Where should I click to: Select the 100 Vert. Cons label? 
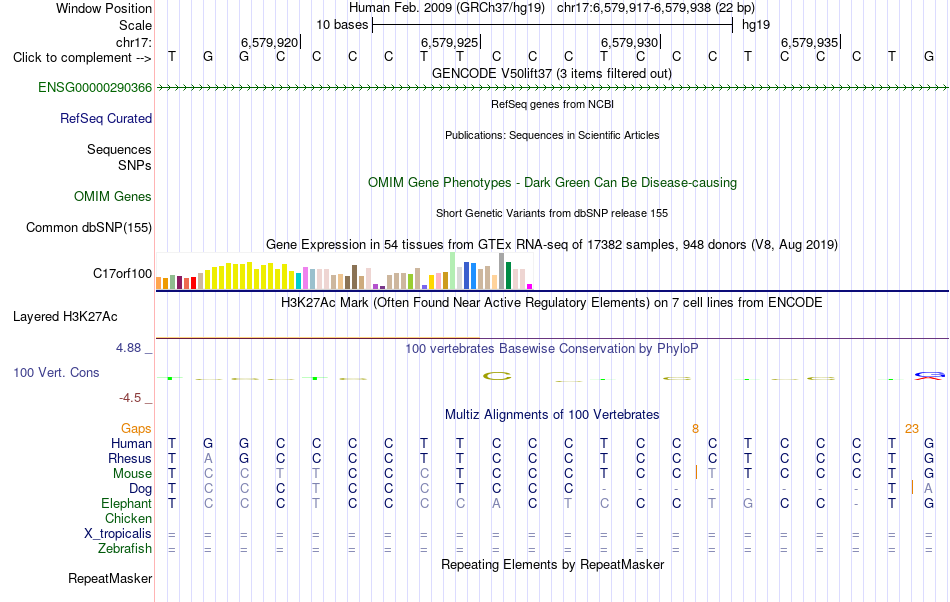pos(56,373)
